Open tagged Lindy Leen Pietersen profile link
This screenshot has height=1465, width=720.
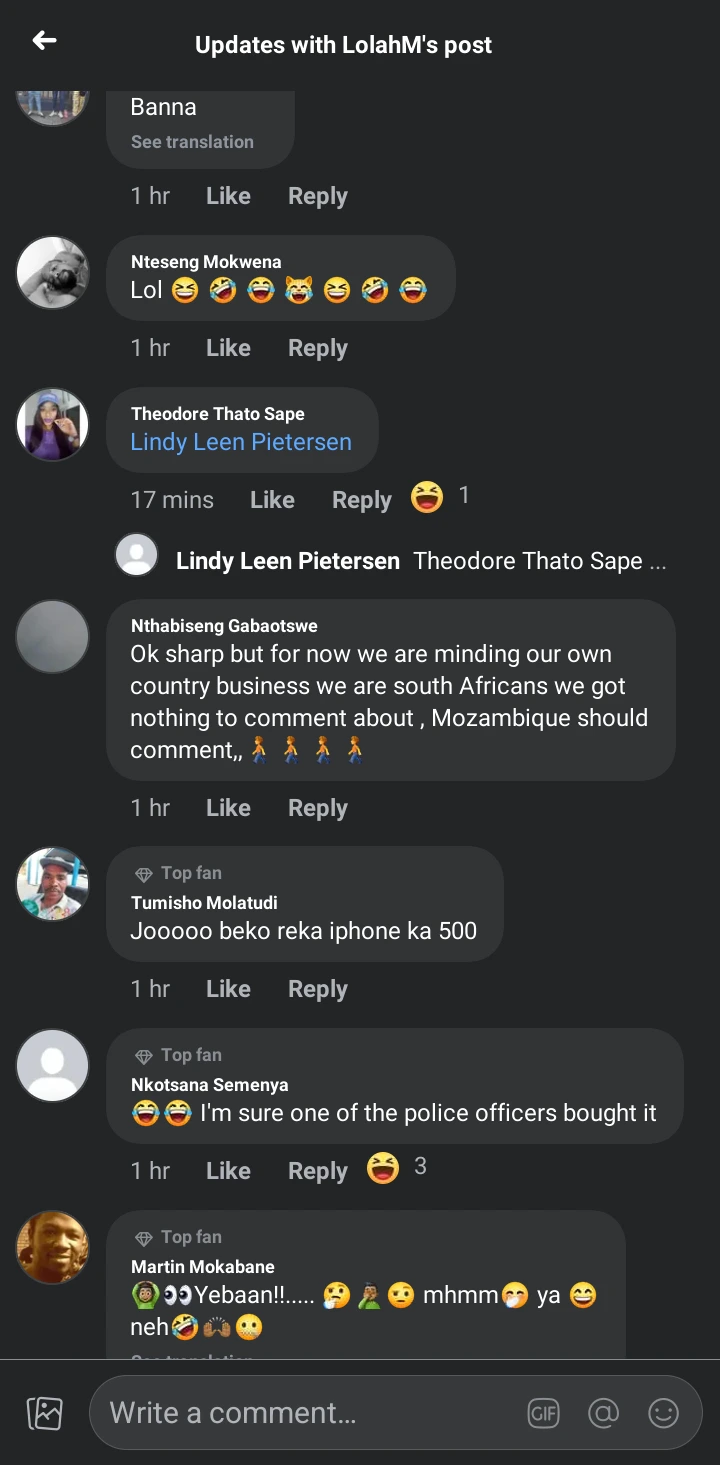tap(241, 442)
